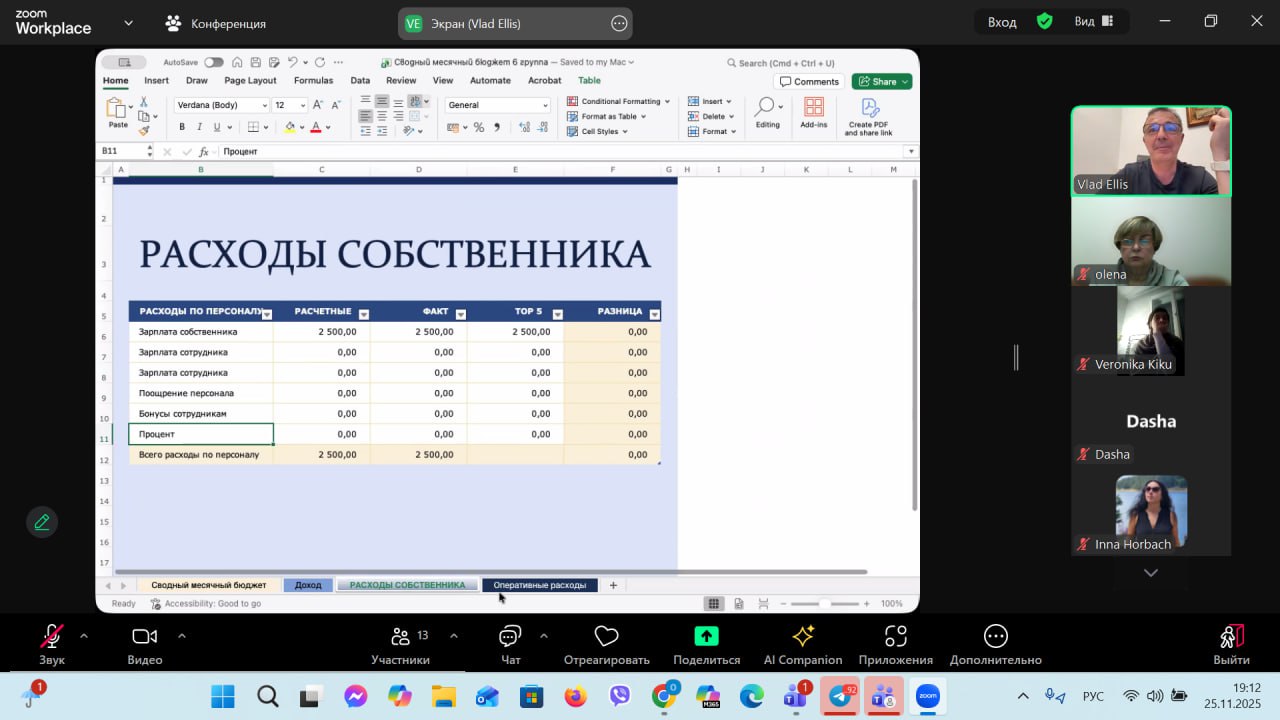Expand the audio settings chevron
This screenshot has height=720, width=1280.
83,635
